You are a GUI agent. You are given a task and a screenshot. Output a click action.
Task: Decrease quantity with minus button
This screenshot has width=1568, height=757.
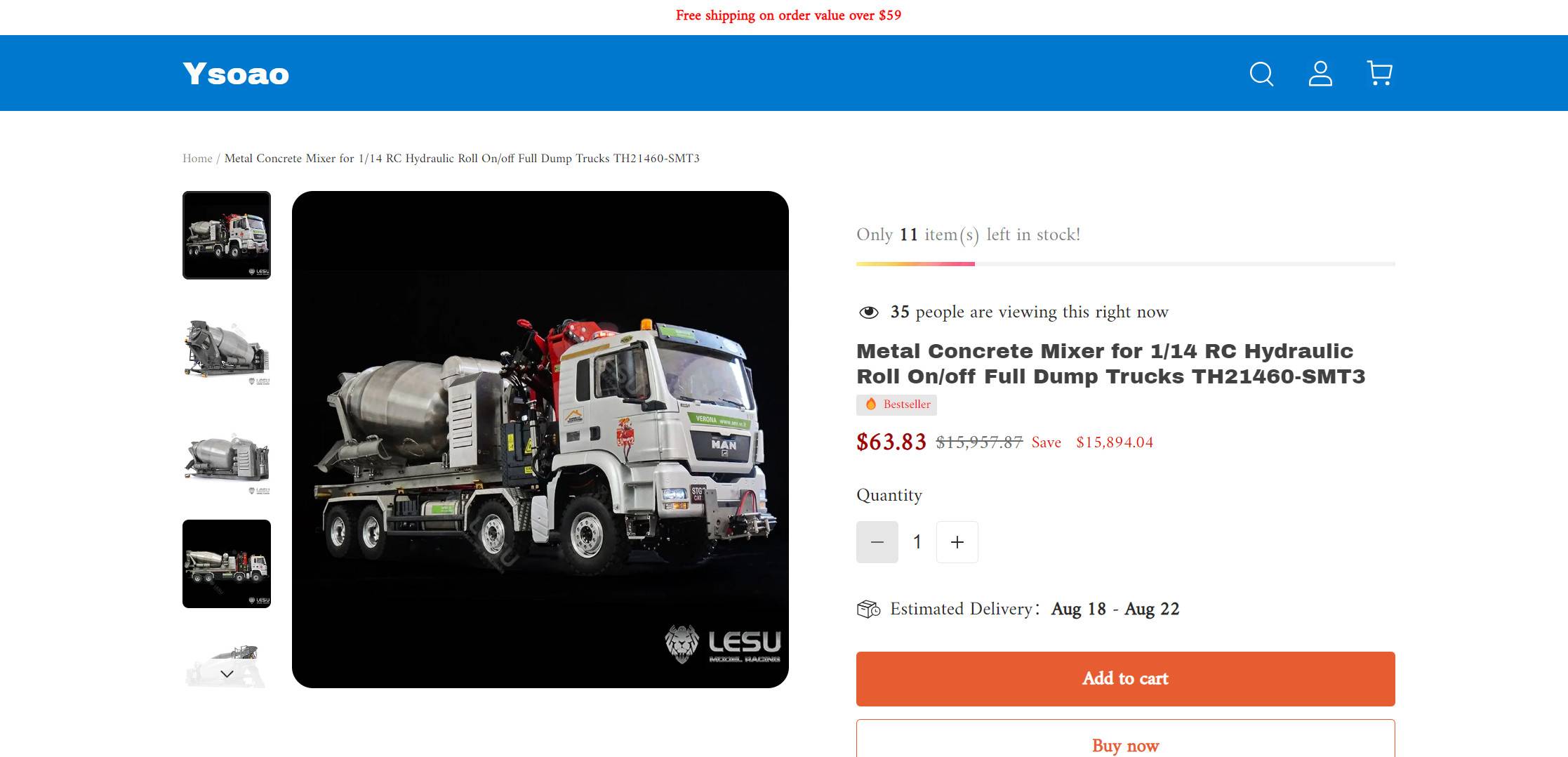click(x=877, y=542)
